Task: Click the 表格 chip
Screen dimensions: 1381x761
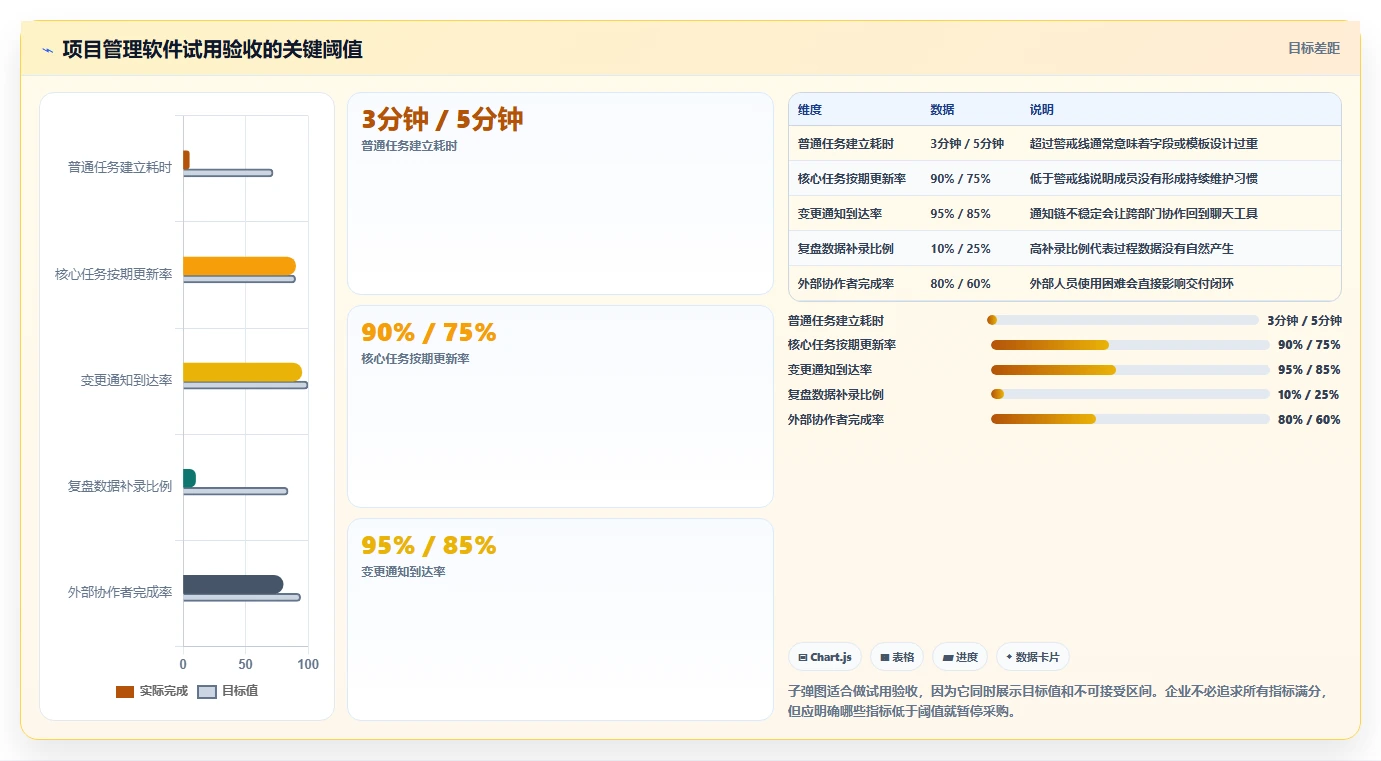Action: tap(897, 657)
